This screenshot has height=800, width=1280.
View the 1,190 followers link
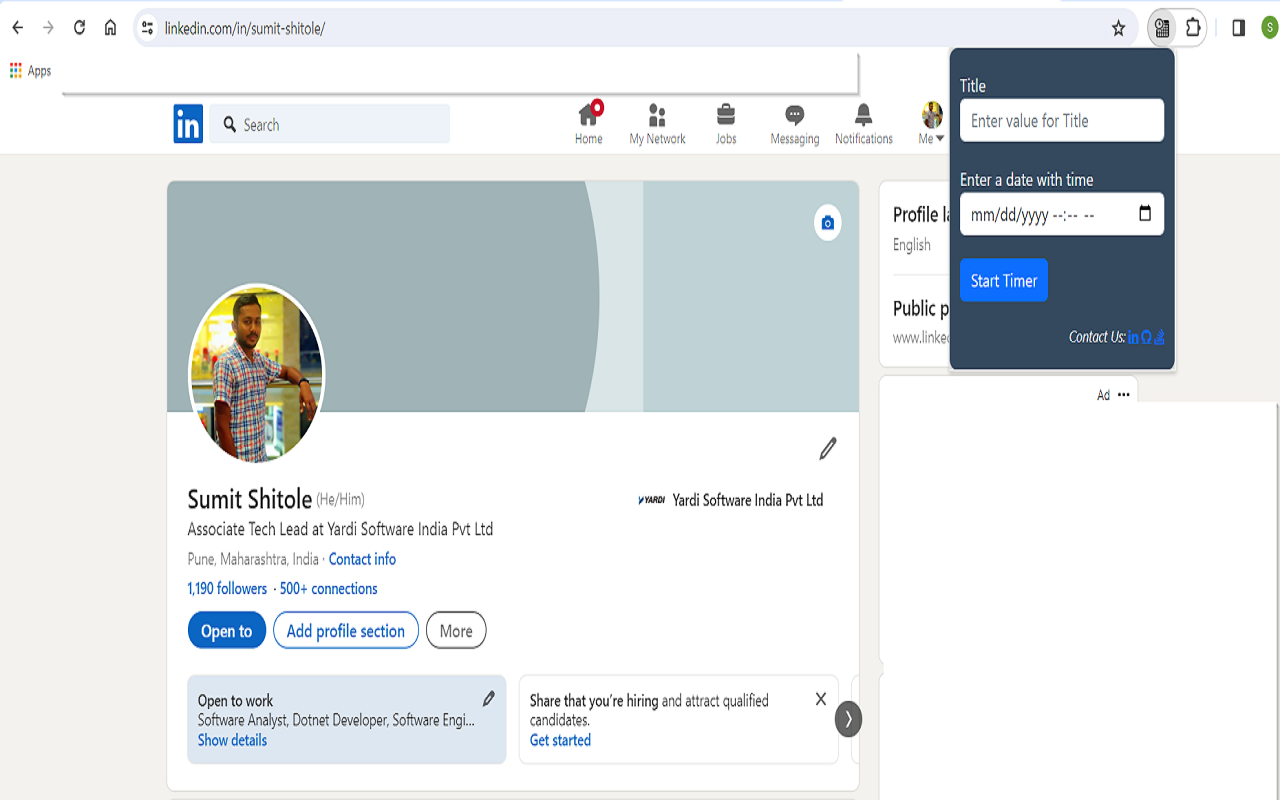pos(227,588)
